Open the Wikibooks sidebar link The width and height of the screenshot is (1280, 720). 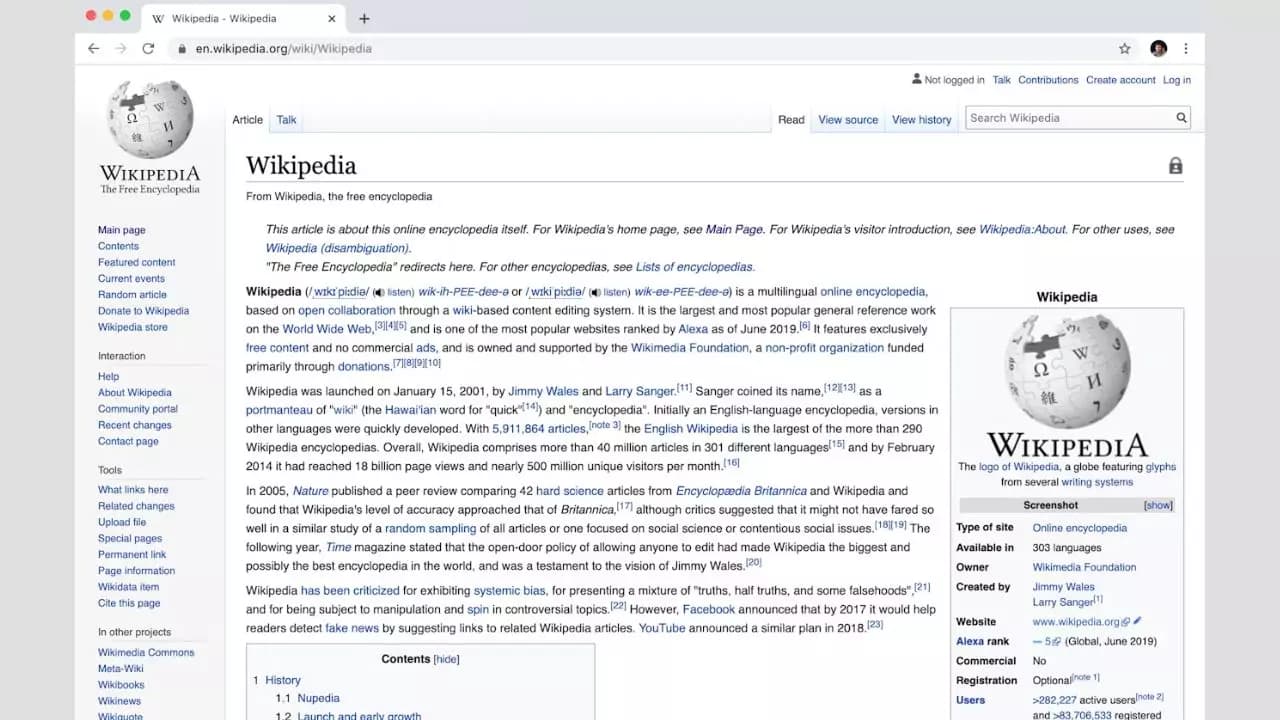(x=121, y=685)
